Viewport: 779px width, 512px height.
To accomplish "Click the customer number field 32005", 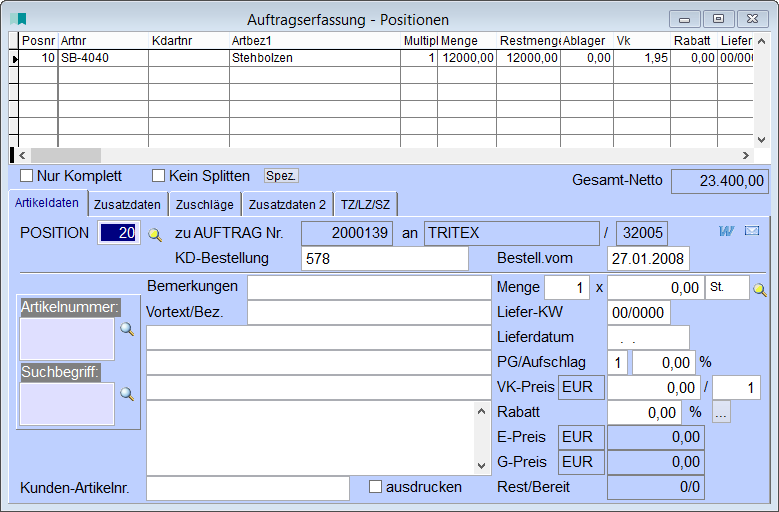I will click(642, 233).
